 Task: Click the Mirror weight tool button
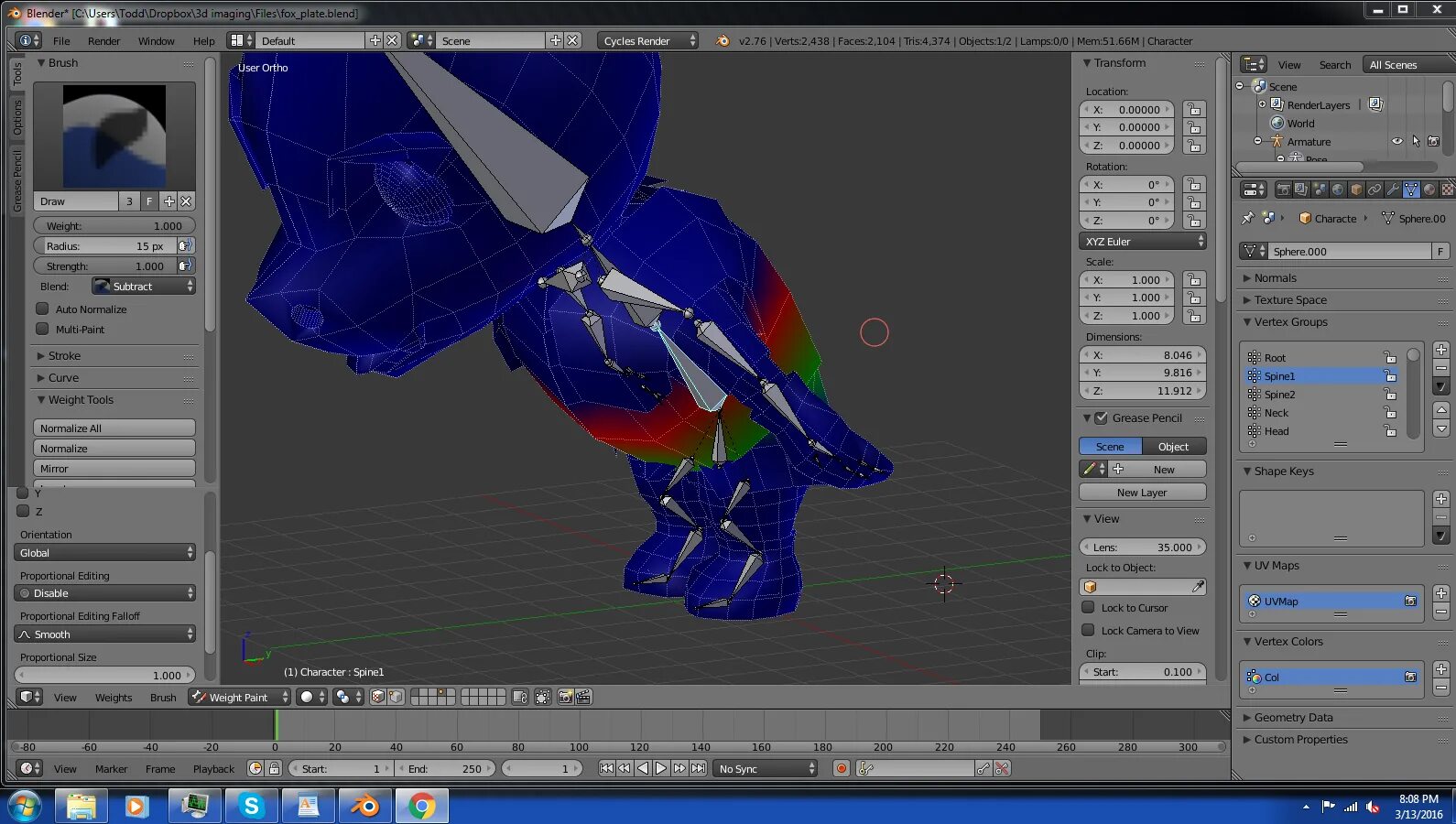coord(114,468)
